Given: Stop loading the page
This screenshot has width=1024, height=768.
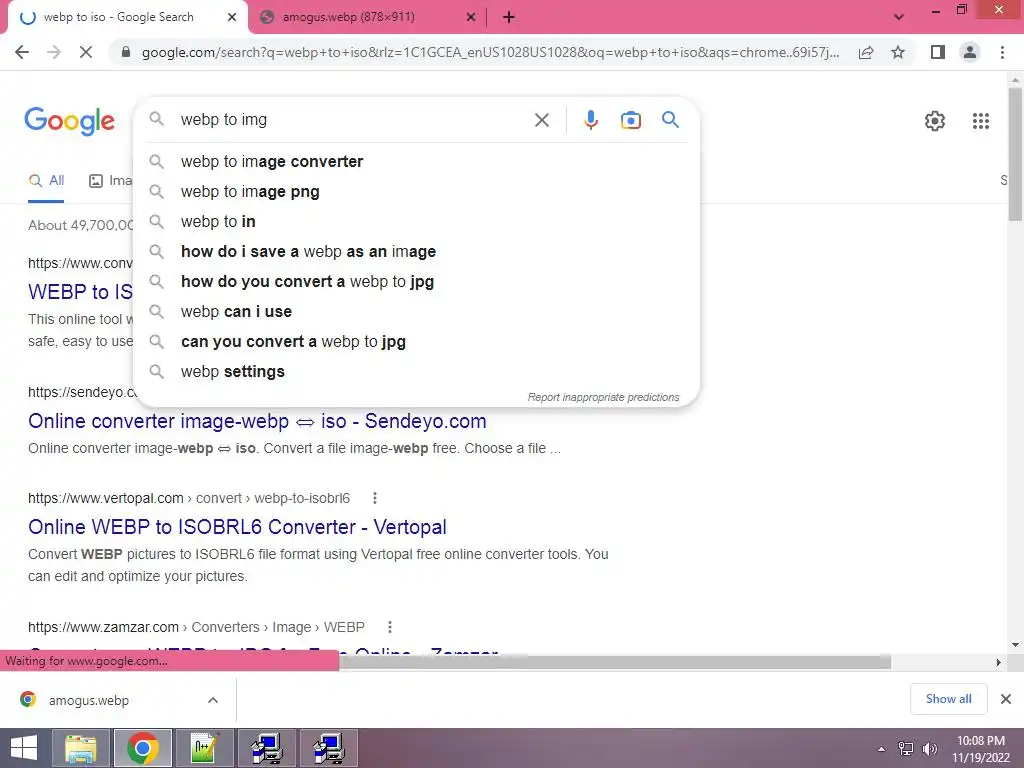Looking at the screenshot, I should coord(86,52).
